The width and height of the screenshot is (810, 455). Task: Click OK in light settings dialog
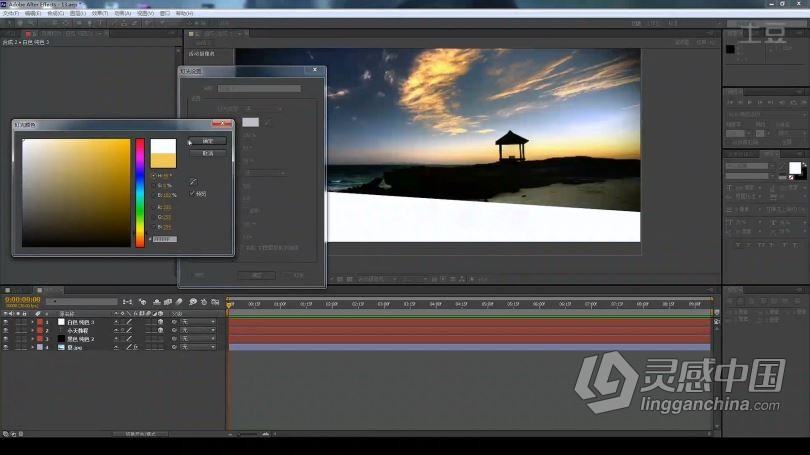coord(256,275)
